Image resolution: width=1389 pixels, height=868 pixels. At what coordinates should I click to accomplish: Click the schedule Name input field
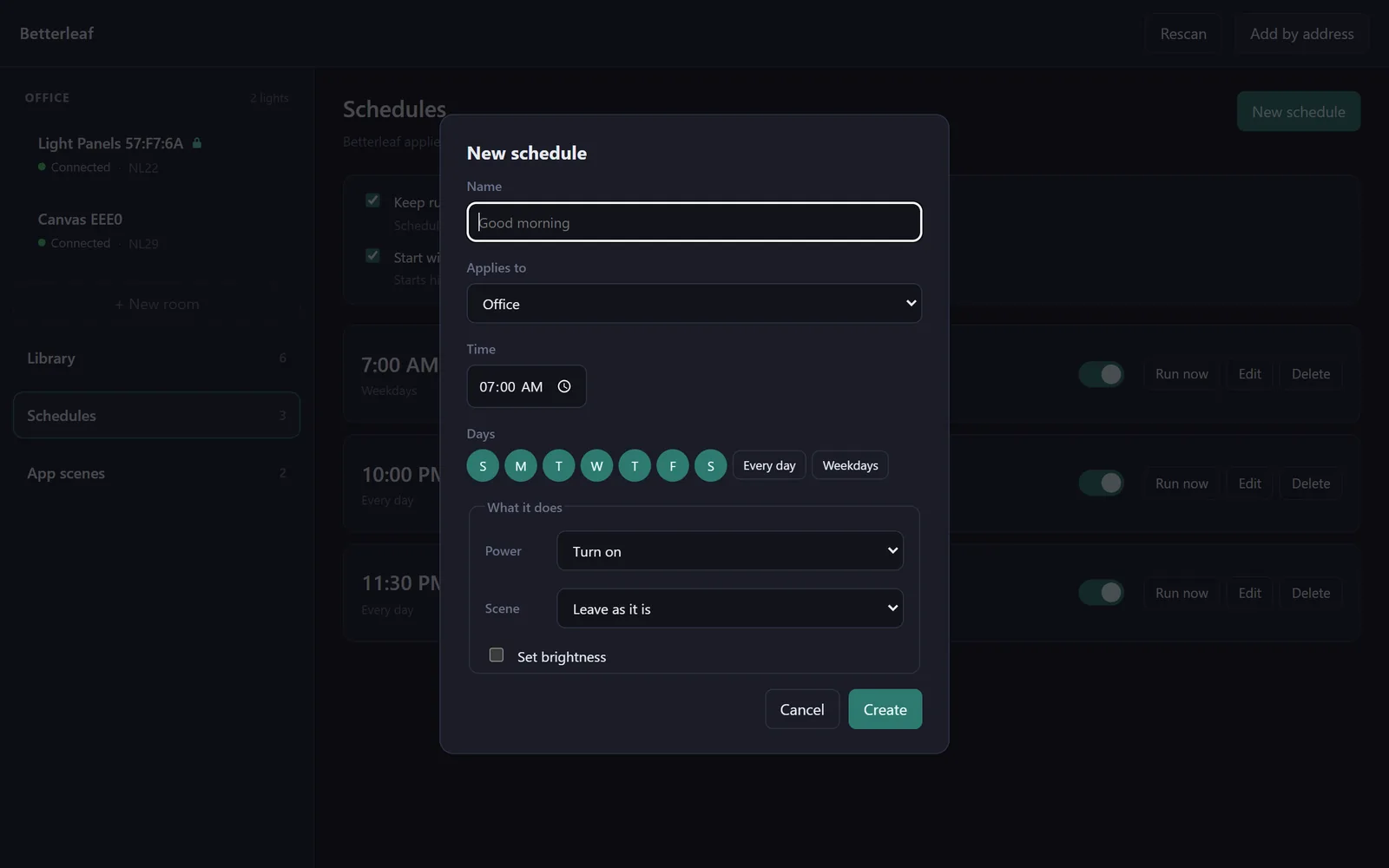[x=694, y=222]
